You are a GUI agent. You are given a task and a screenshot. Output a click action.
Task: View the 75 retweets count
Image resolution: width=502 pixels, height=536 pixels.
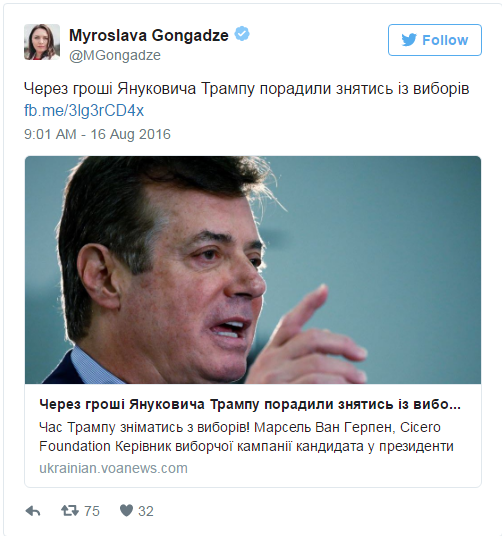click(92, 511)
